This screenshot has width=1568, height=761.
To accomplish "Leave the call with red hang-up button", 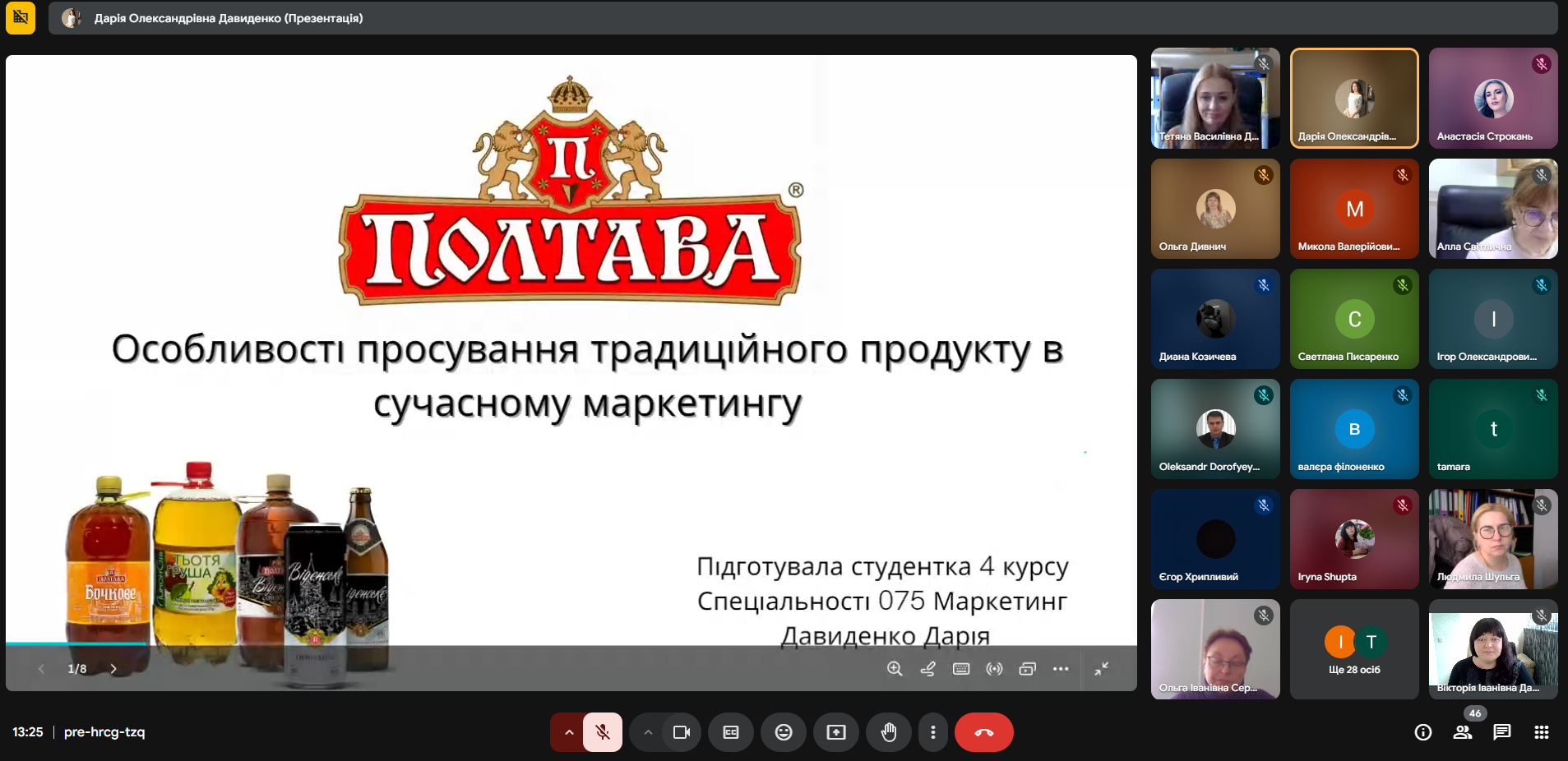I will [984, 732].
